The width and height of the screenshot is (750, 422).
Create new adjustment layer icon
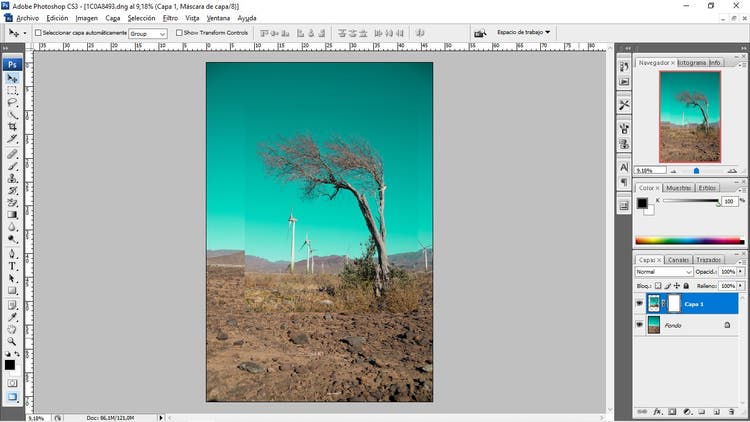[687, 411]
